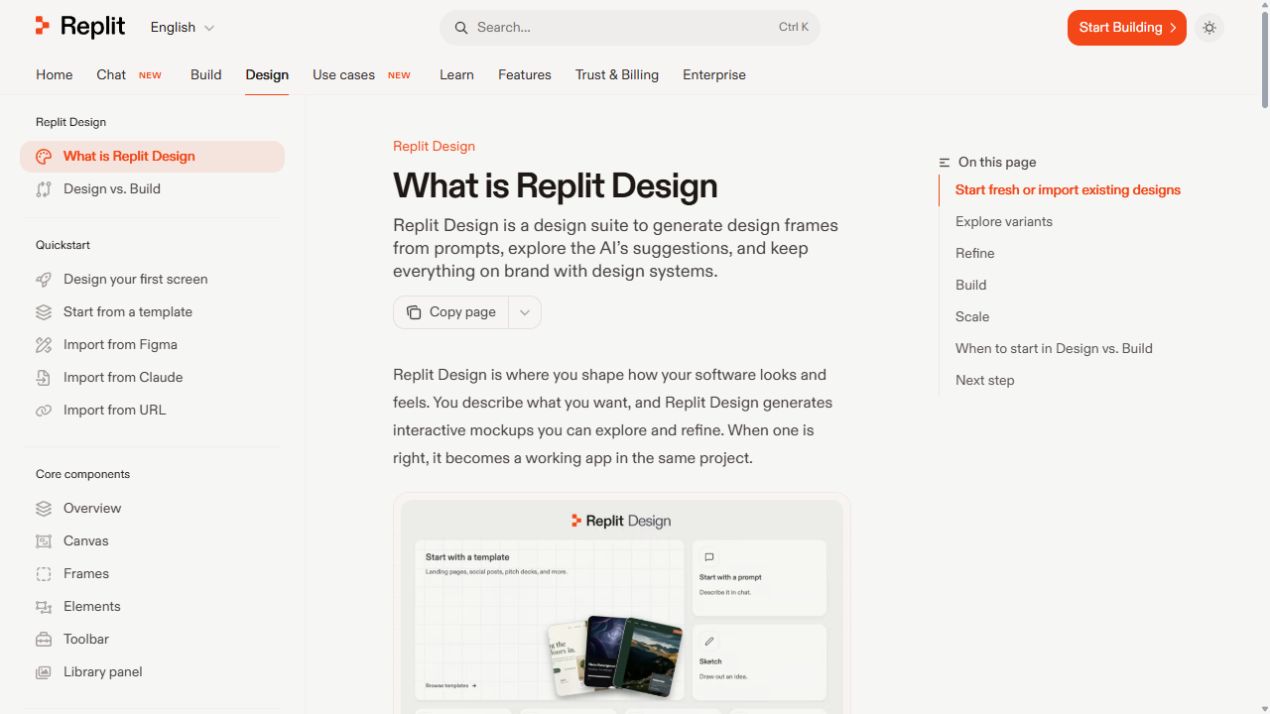This screenshot has width=1270, height=714.
Task: Click the palette icon beside What is Replit Design
Action: (43, 157)
